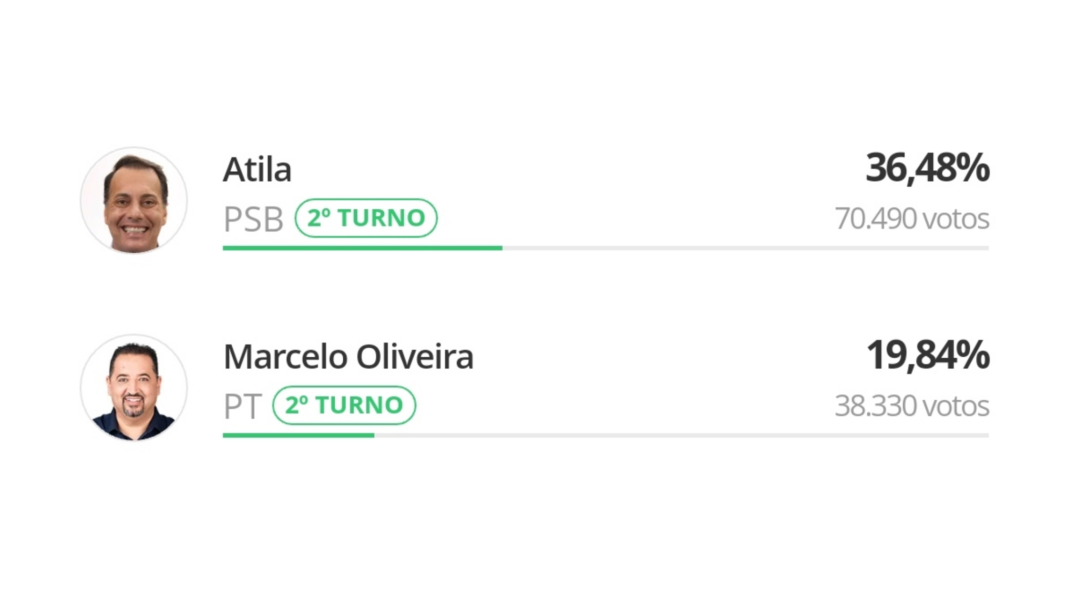Click where Marcelo Oliveira's green bar ends
Viewport: 1068px width, 601px height.
coord(373,435)
